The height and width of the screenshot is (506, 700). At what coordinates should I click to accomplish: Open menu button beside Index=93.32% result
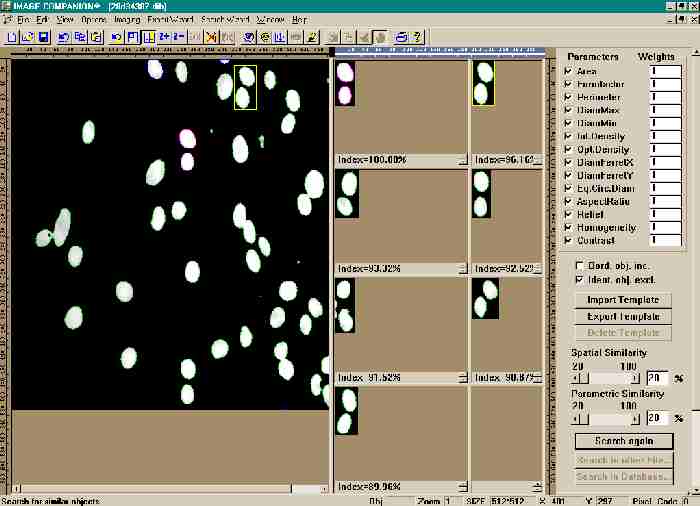click(462, 269)
